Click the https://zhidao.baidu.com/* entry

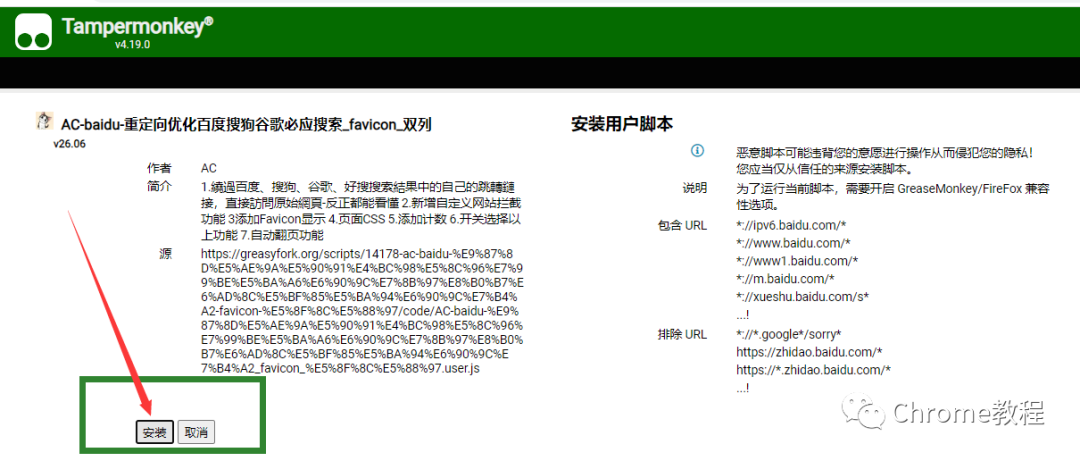point(809,352)
